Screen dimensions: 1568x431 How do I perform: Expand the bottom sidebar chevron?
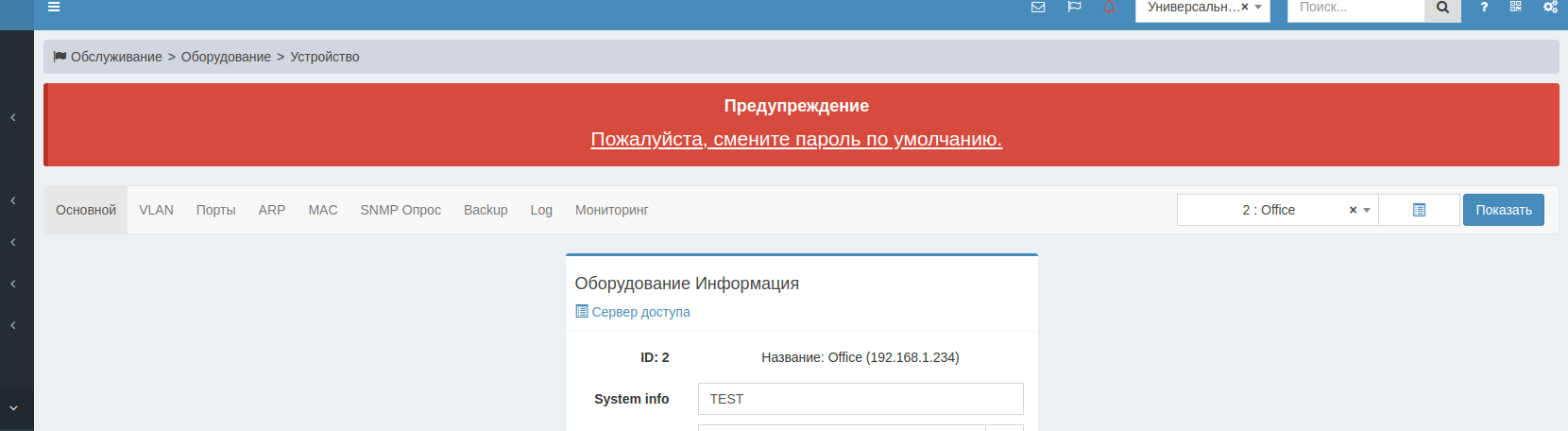[13, 408]
